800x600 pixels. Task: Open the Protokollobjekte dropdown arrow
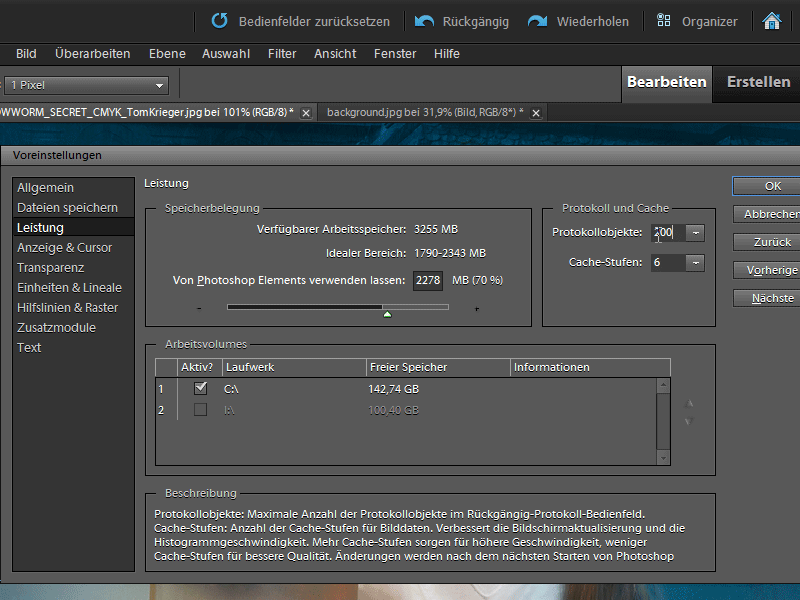[695, 233]
